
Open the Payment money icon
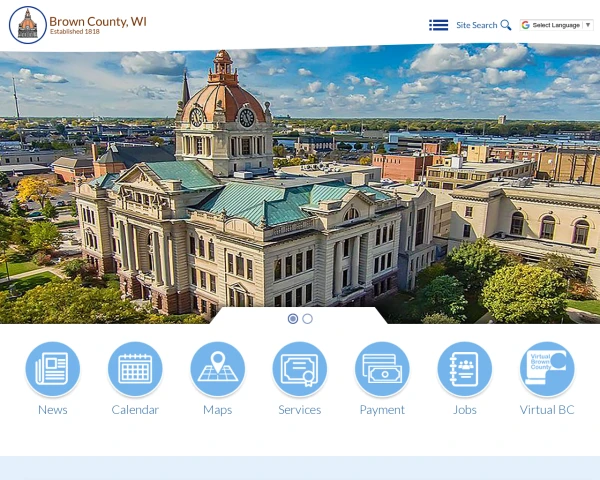pos(382,369)
